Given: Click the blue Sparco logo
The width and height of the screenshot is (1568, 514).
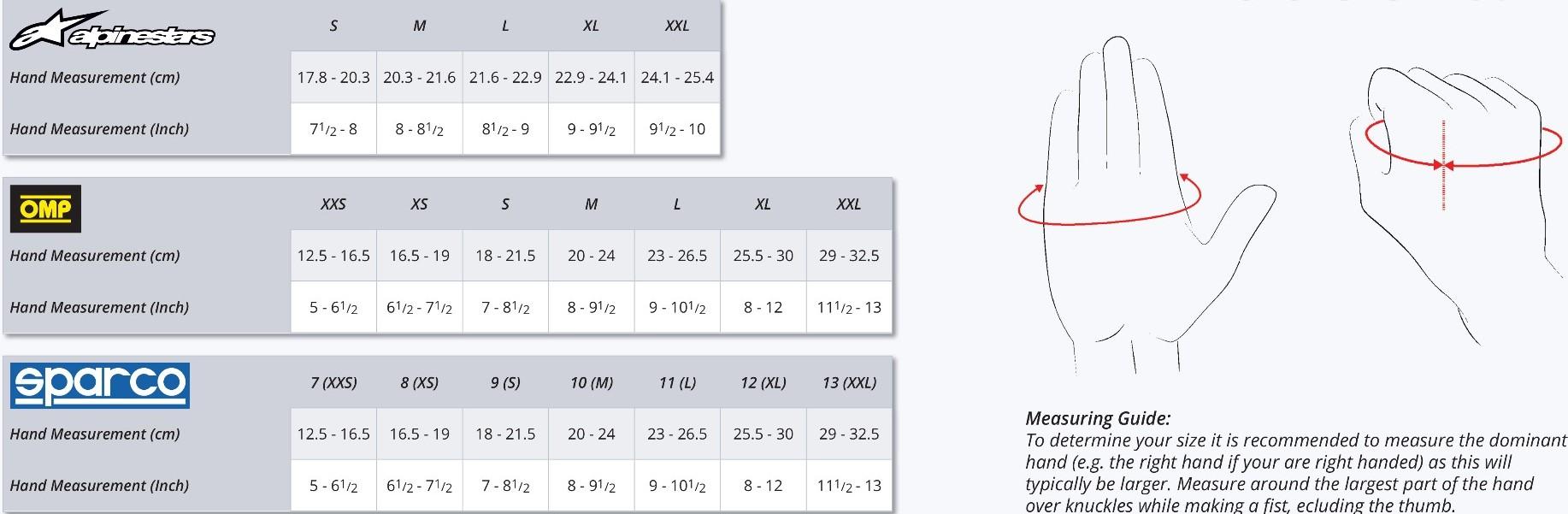Looking at the screenshot, I should 100,386.
